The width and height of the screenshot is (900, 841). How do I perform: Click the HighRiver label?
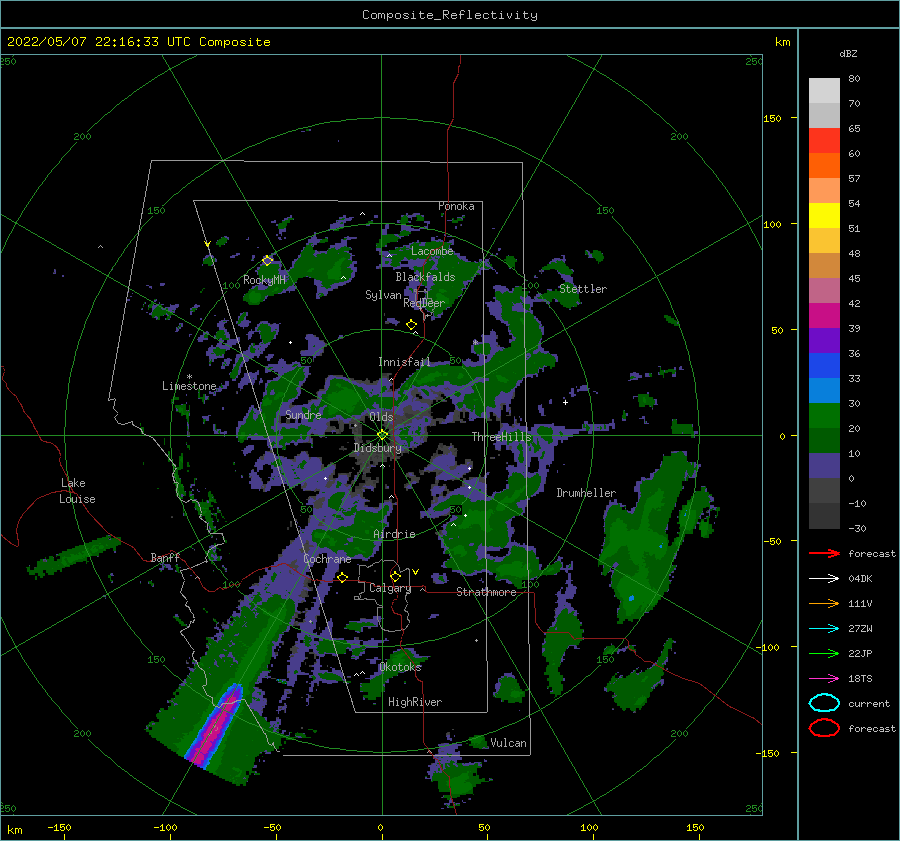[x=415, y=702]
